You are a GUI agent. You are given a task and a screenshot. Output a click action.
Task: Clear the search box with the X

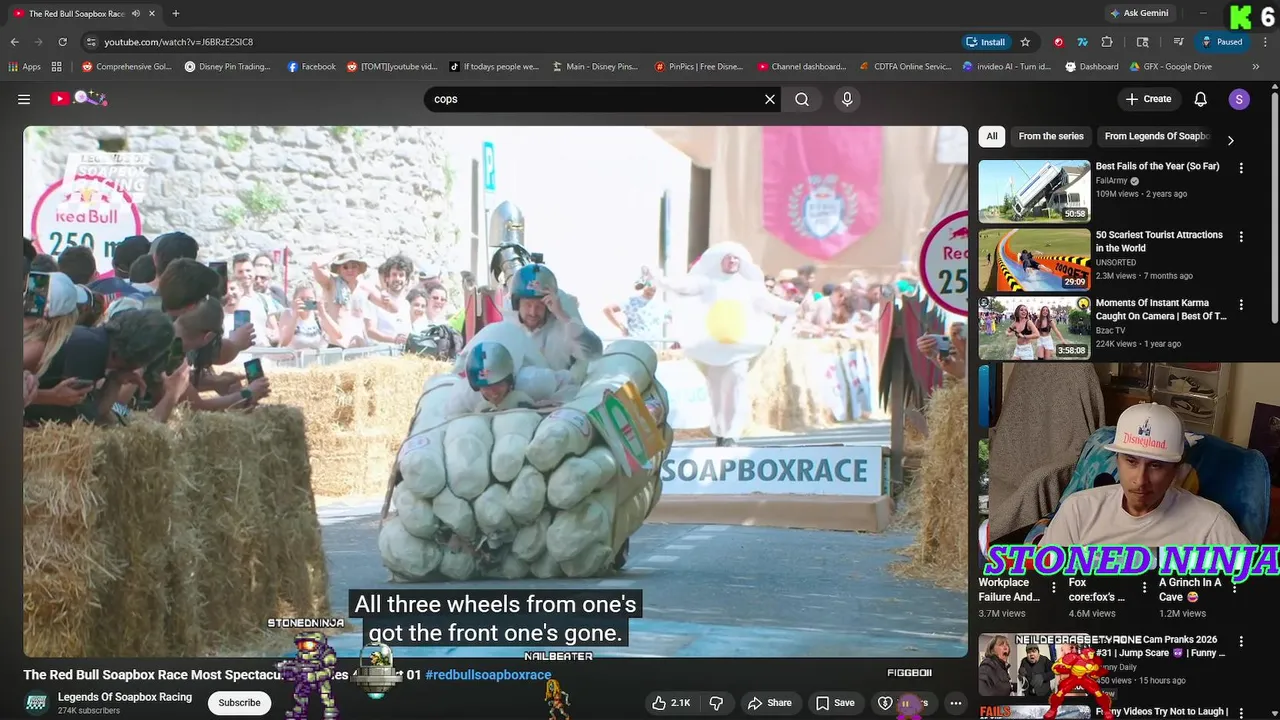tap(770, 99)
